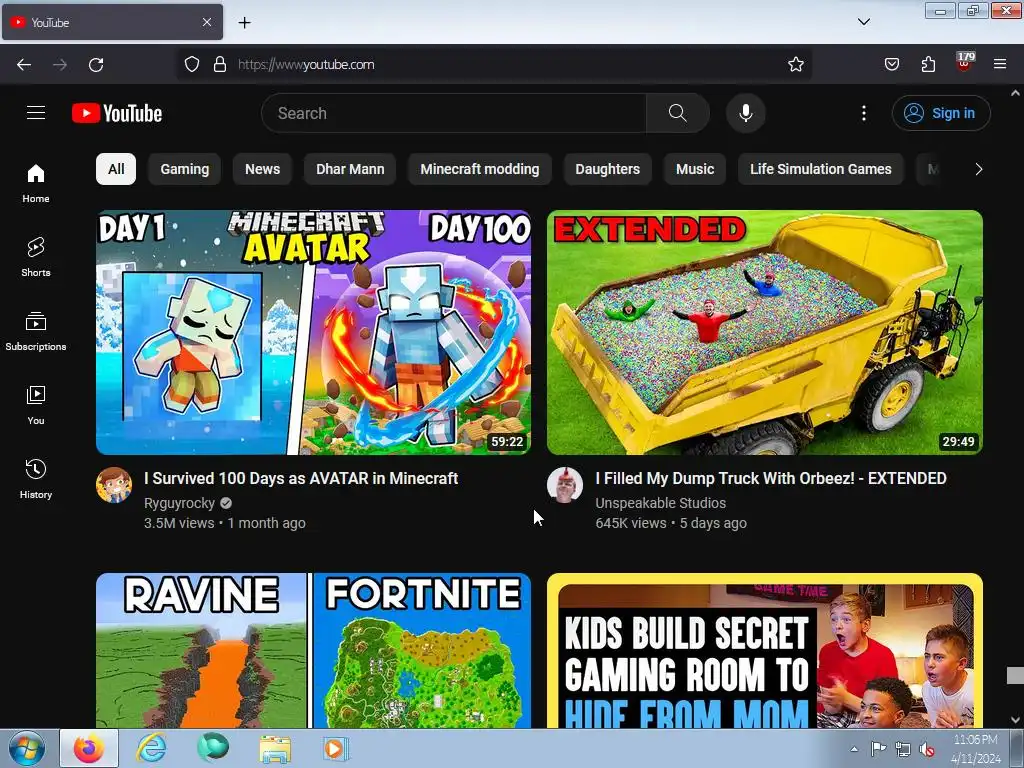Open the YouTube hamburger guide menu
Screen dimensions: 1024x768
click(36, 113)
